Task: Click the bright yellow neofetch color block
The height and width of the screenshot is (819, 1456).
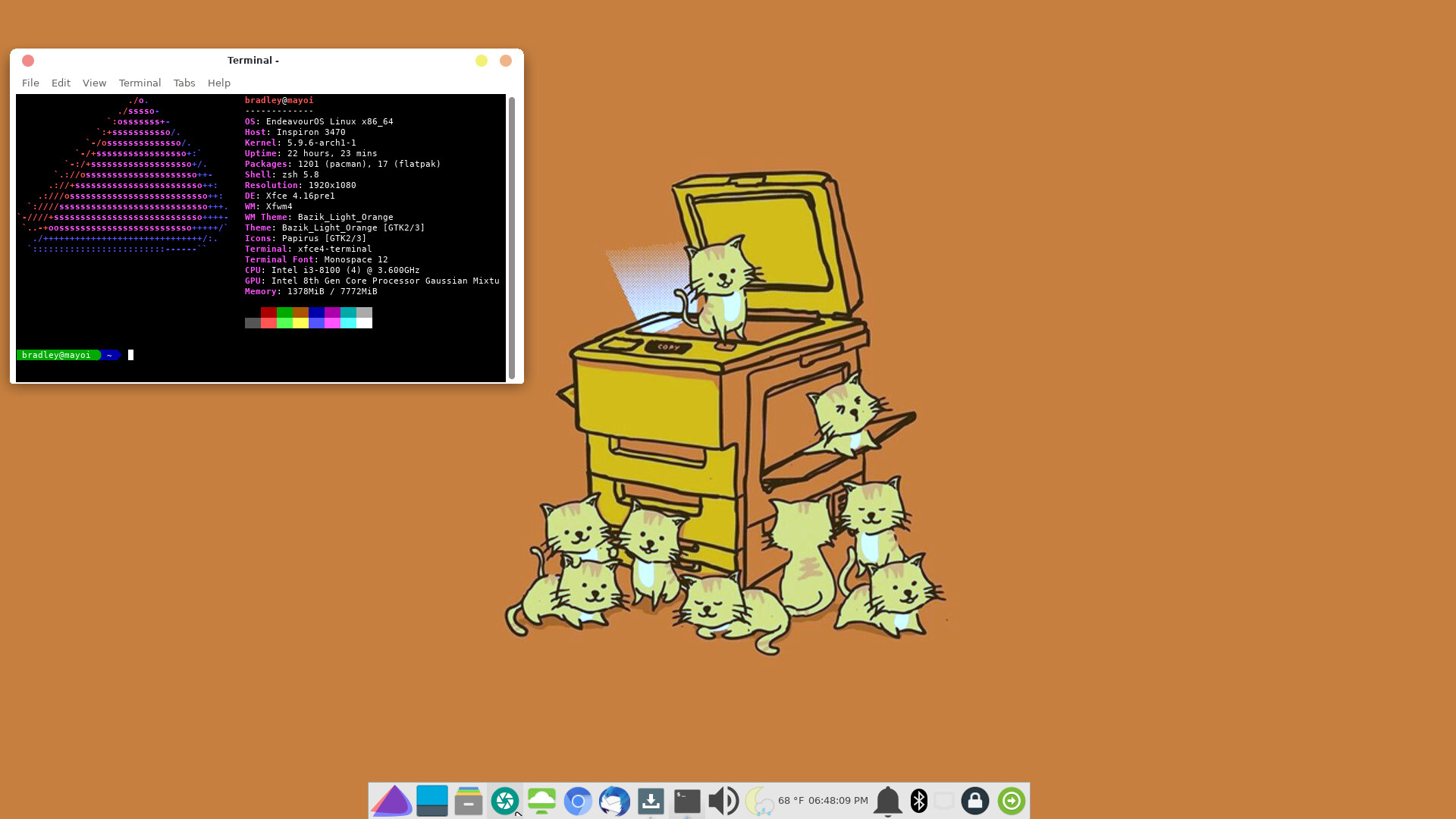Action: click(x=300, y=323)
